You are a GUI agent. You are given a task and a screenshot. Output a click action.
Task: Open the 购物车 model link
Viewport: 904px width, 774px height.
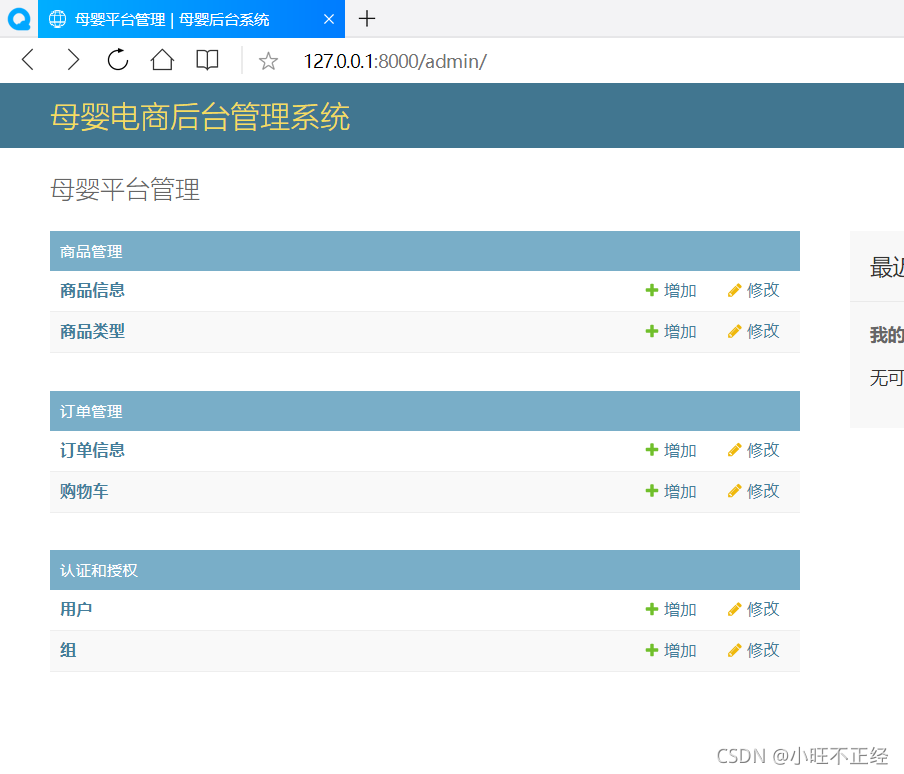coord(84,491)
